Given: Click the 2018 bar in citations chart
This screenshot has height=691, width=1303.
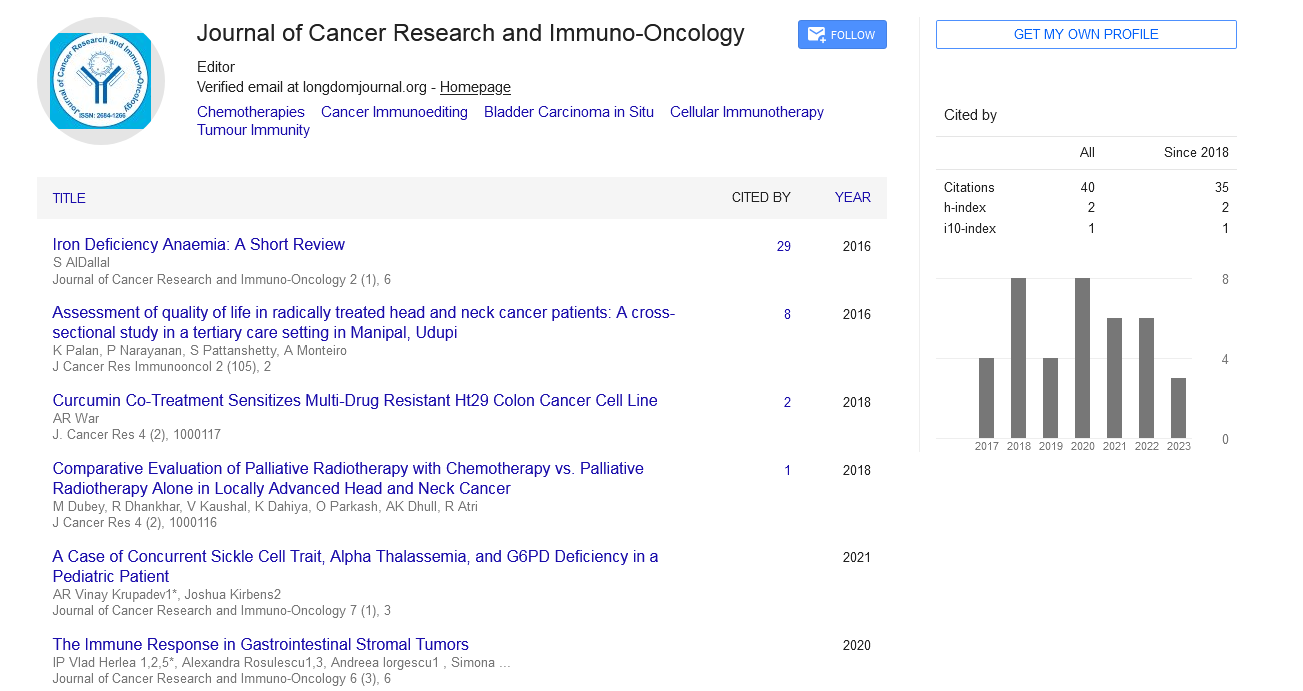Looking at the screenshot, I should (x=1019, y=358).
